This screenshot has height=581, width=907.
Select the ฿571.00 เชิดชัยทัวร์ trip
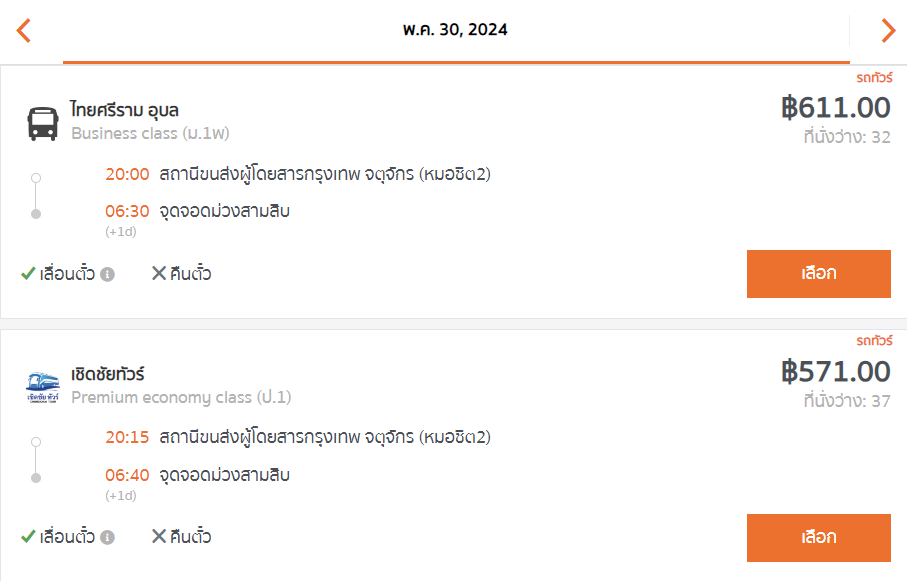(818, 538)
